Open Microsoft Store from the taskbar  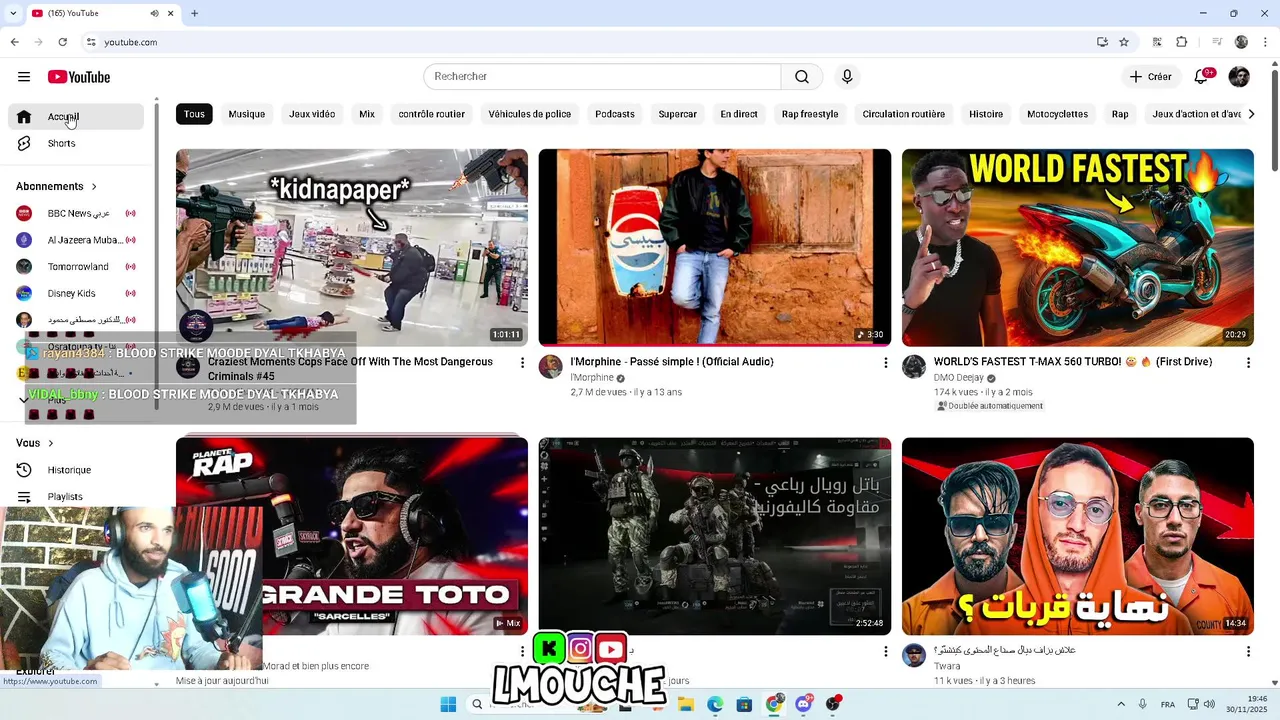[x=744, y=704]
